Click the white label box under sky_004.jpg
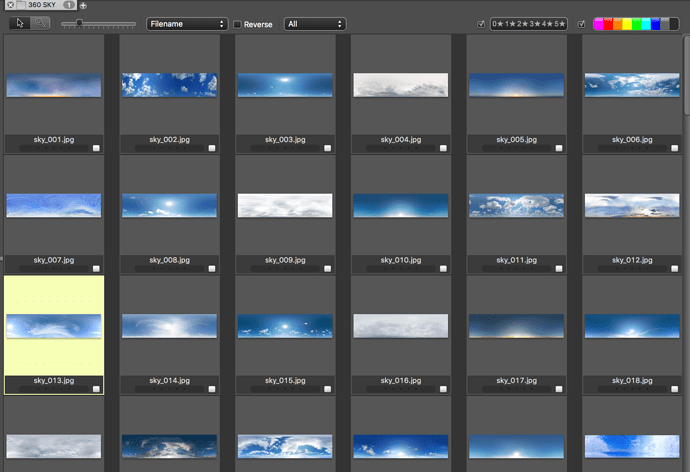Screen dimensions: 690x472 tap(444, 148)
